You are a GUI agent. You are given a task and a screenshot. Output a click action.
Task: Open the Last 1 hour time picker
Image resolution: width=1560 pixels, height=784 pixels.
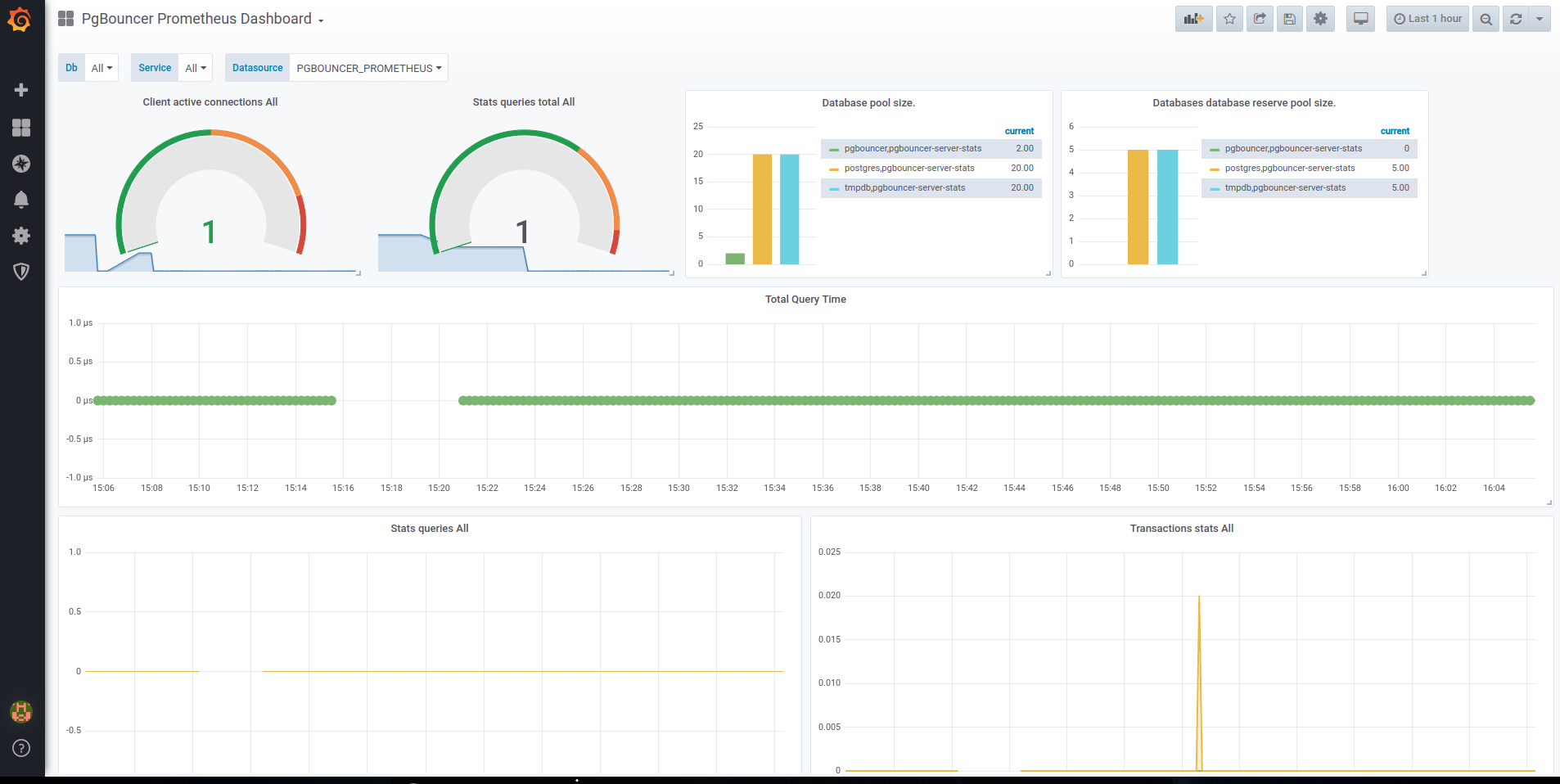(1427, 19)
